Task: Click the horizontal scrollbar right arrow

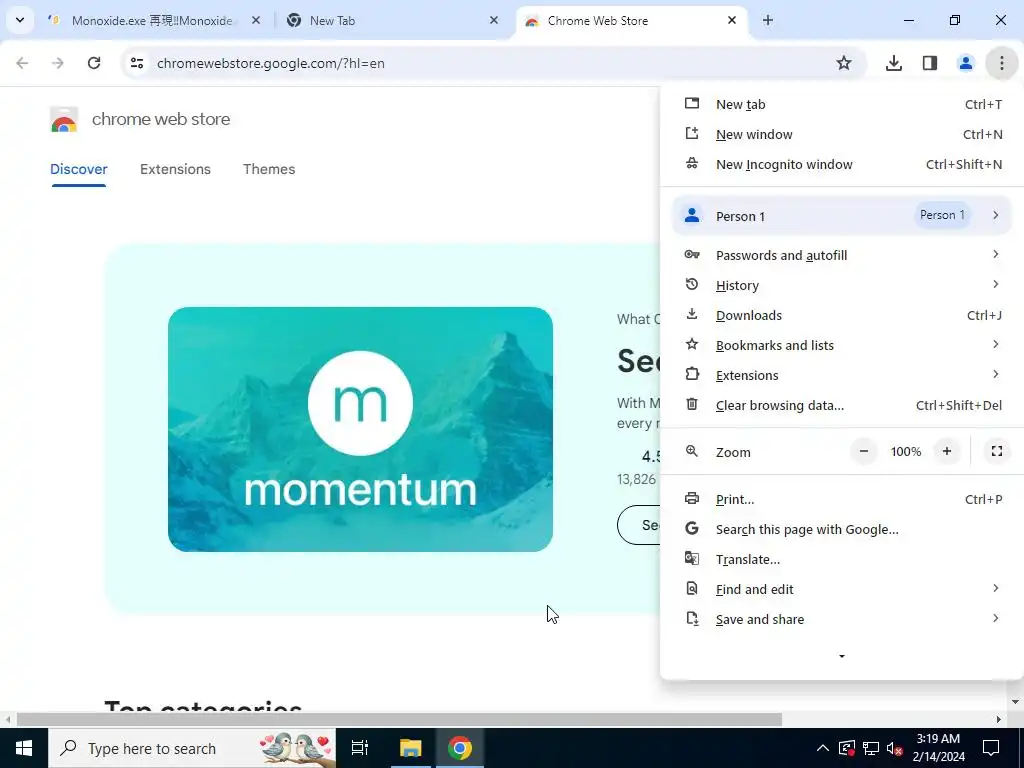Action: (999, 720)
